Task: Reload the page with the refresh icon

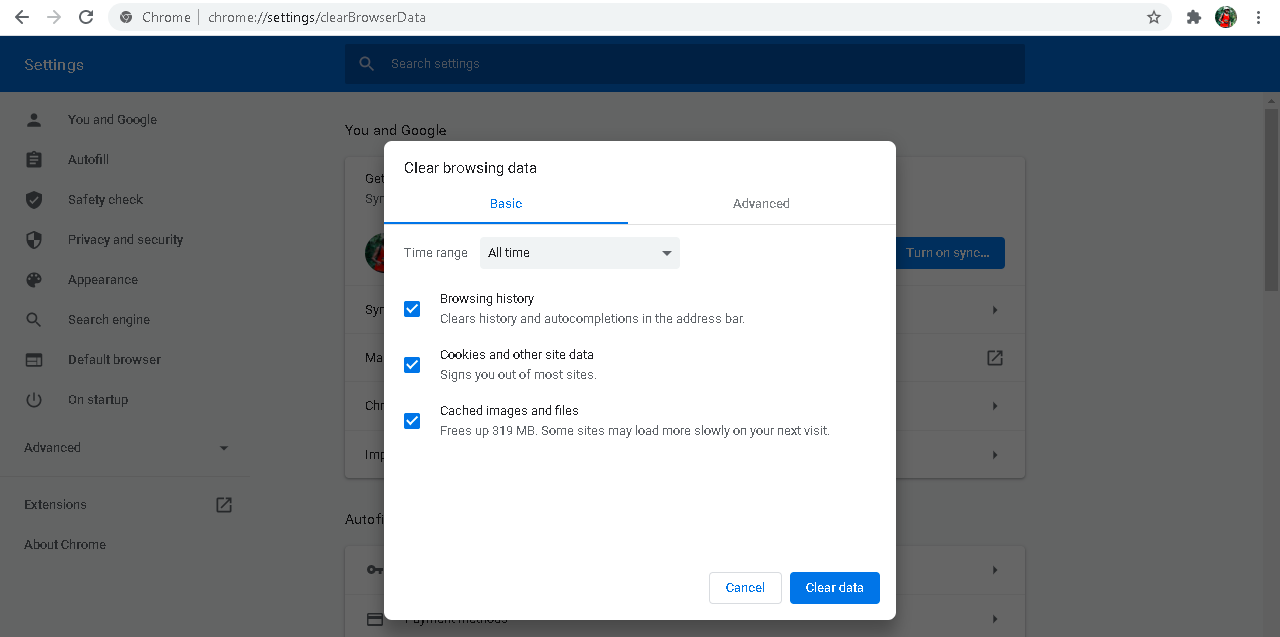Action: pos(86,17)
